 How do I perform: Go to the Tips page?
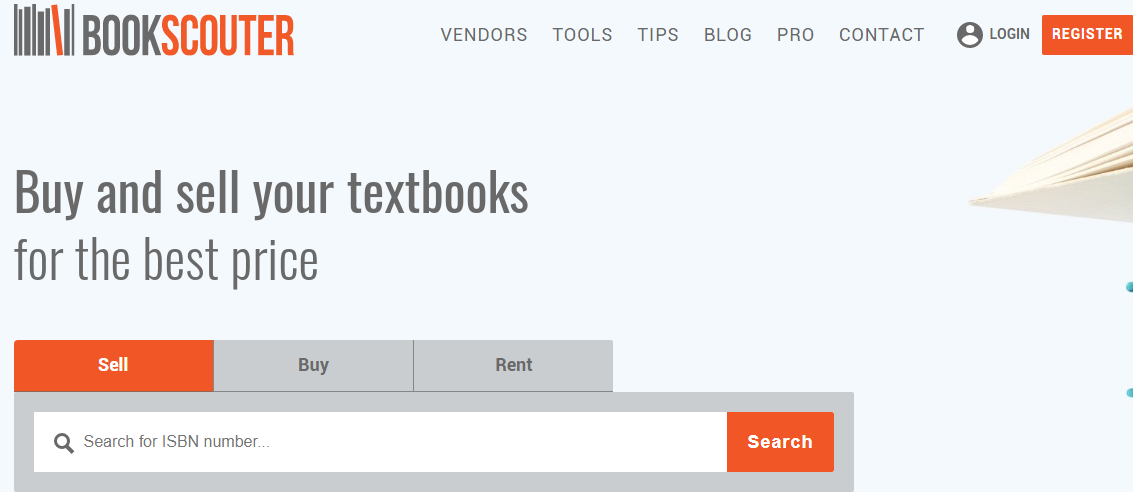pos(658,35)
